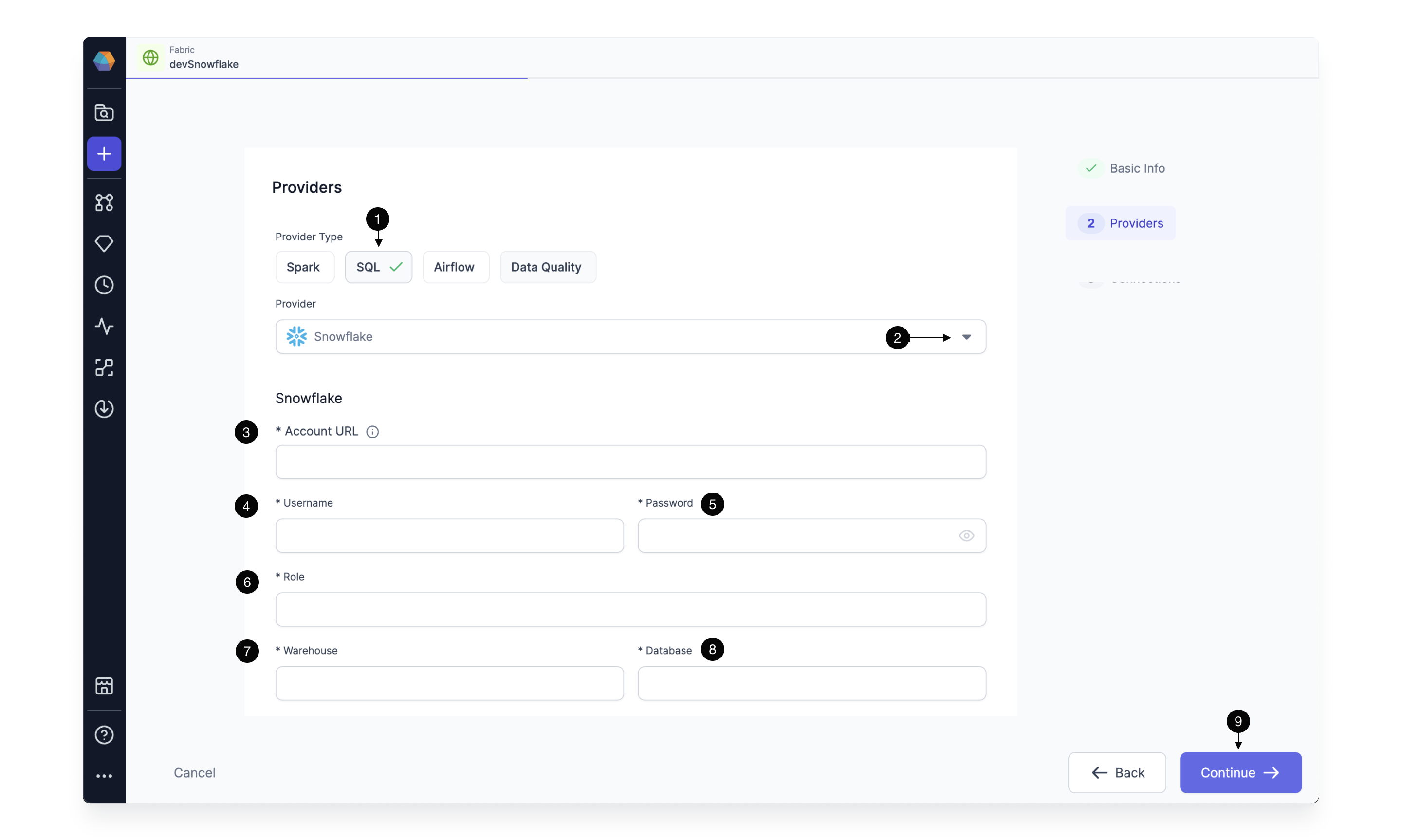Open the clock schedule sidebar icon

pos(104,285)
